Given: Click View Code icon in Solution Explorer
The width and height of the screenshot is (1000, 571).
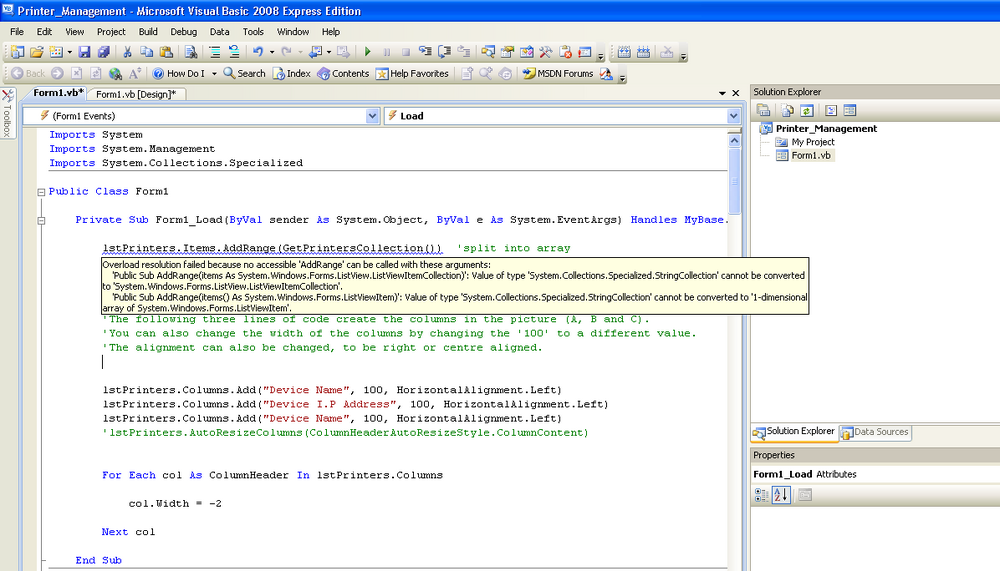Looking at the screenshot, I should pyautogui.click(x=830, y=110).
